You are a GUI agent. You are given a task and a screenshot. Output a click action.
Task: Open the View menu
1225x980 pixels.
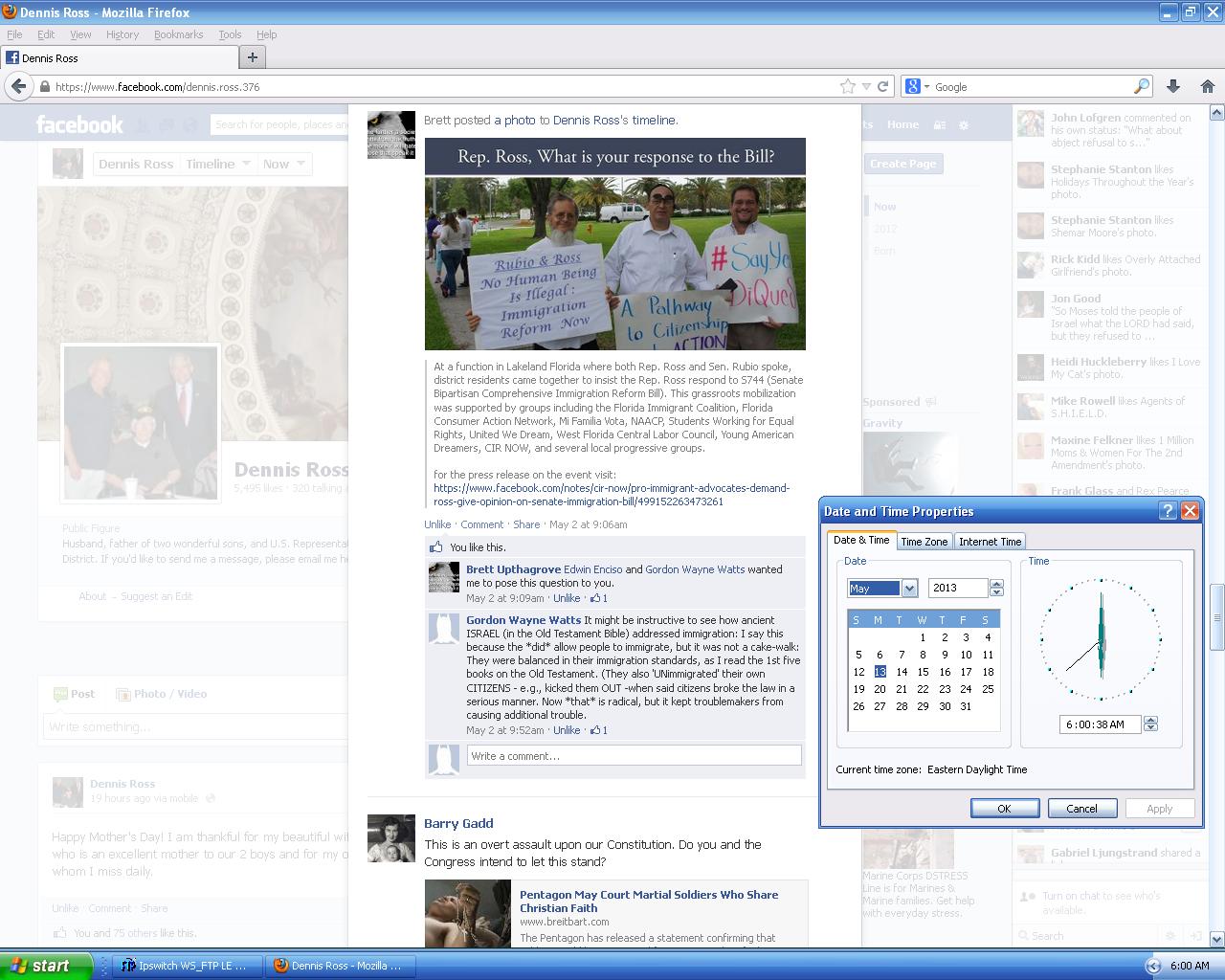[x=80, y=34]
